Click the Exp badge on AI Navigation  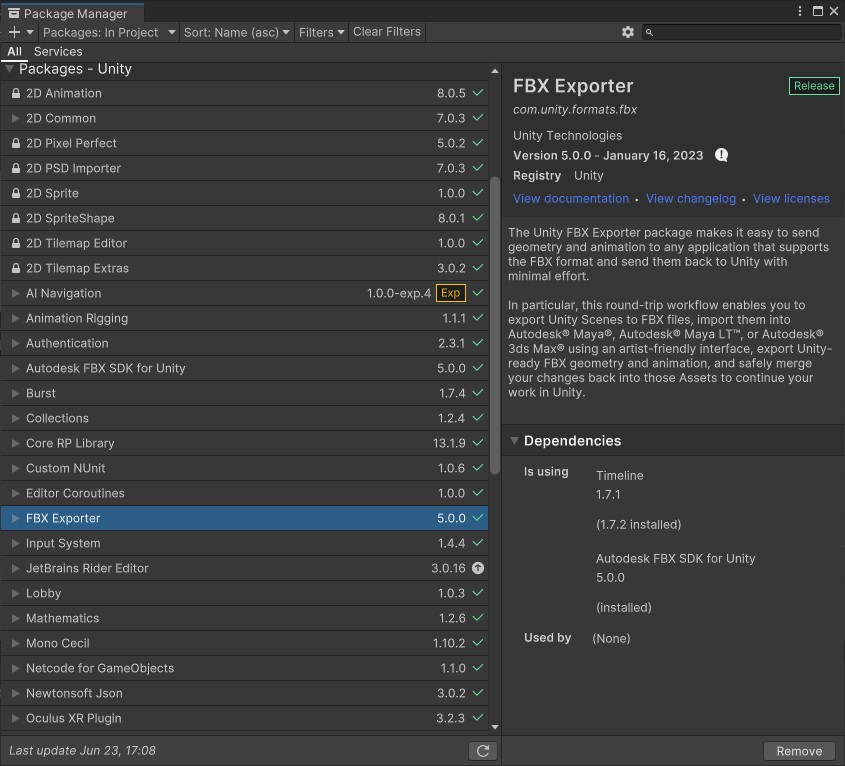point(451,293)
